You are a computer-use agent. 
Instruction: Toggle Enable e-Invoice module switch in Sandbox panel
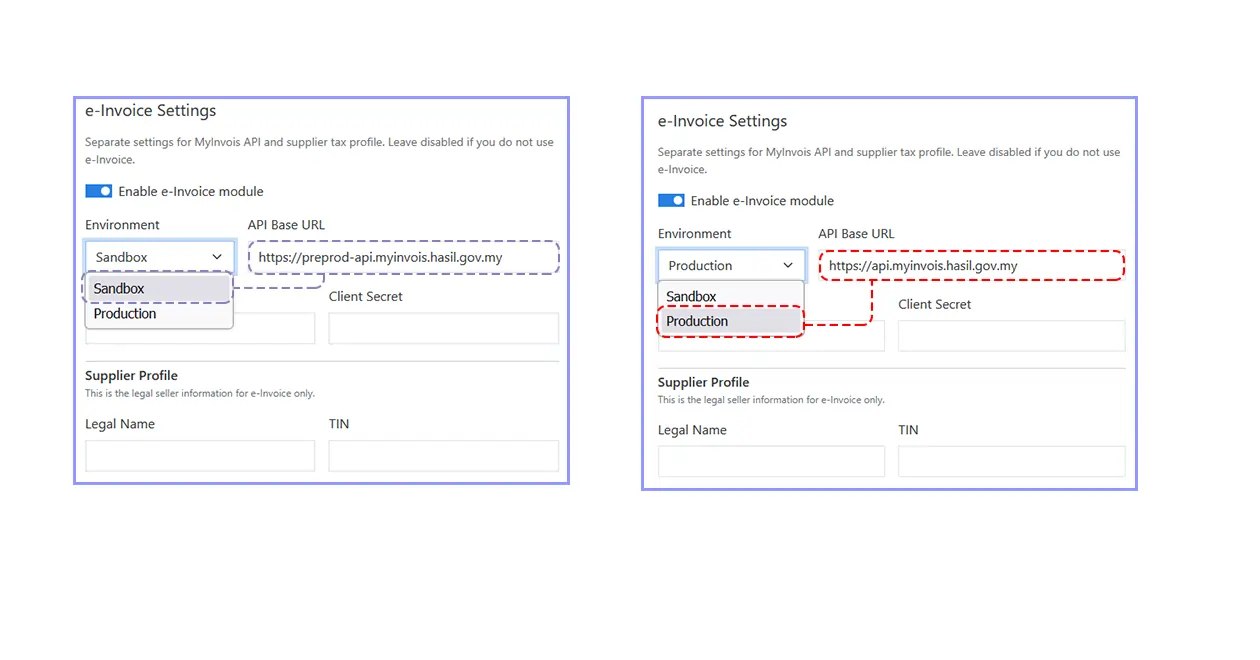[98, 191]
